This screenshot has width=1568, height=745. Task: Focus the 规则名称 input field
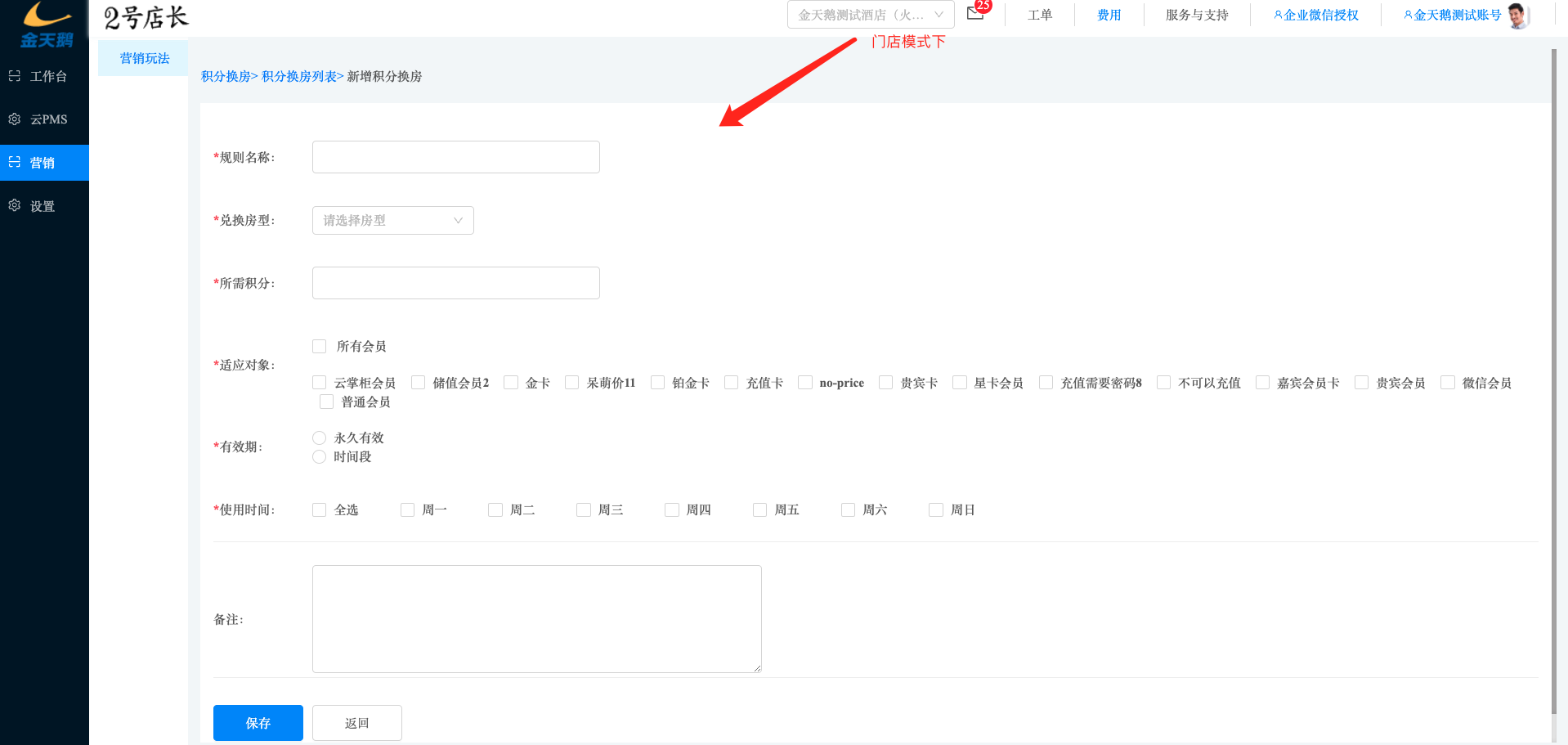(x=455, y=157)
